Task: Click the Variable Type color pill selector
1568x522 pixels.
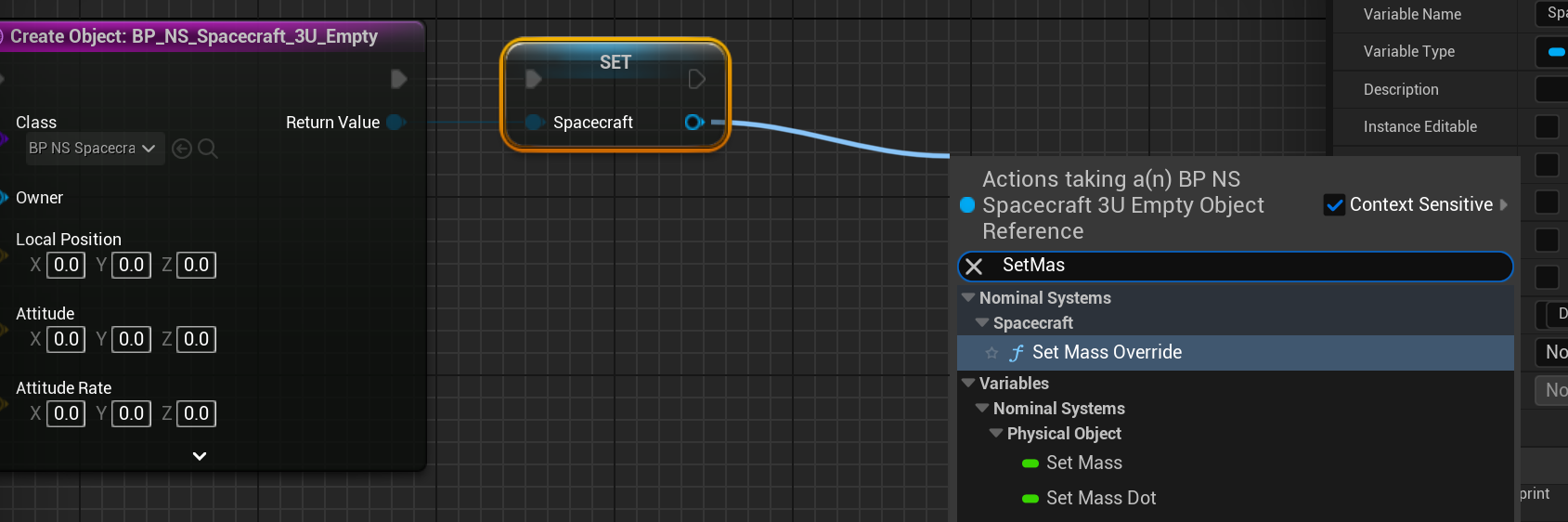Action: (x=1555, y=52)
